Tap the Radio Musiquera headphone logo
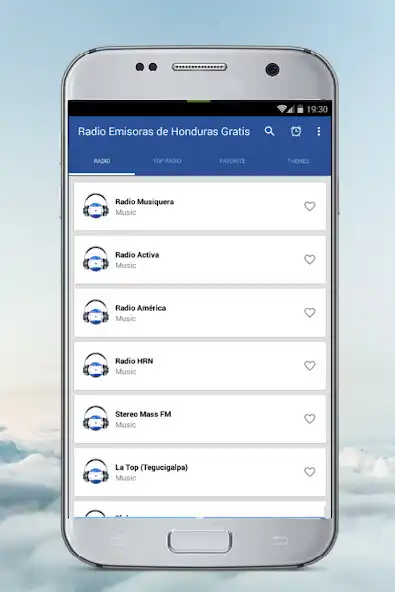This screenshot has width=395, height=592. 96,206
